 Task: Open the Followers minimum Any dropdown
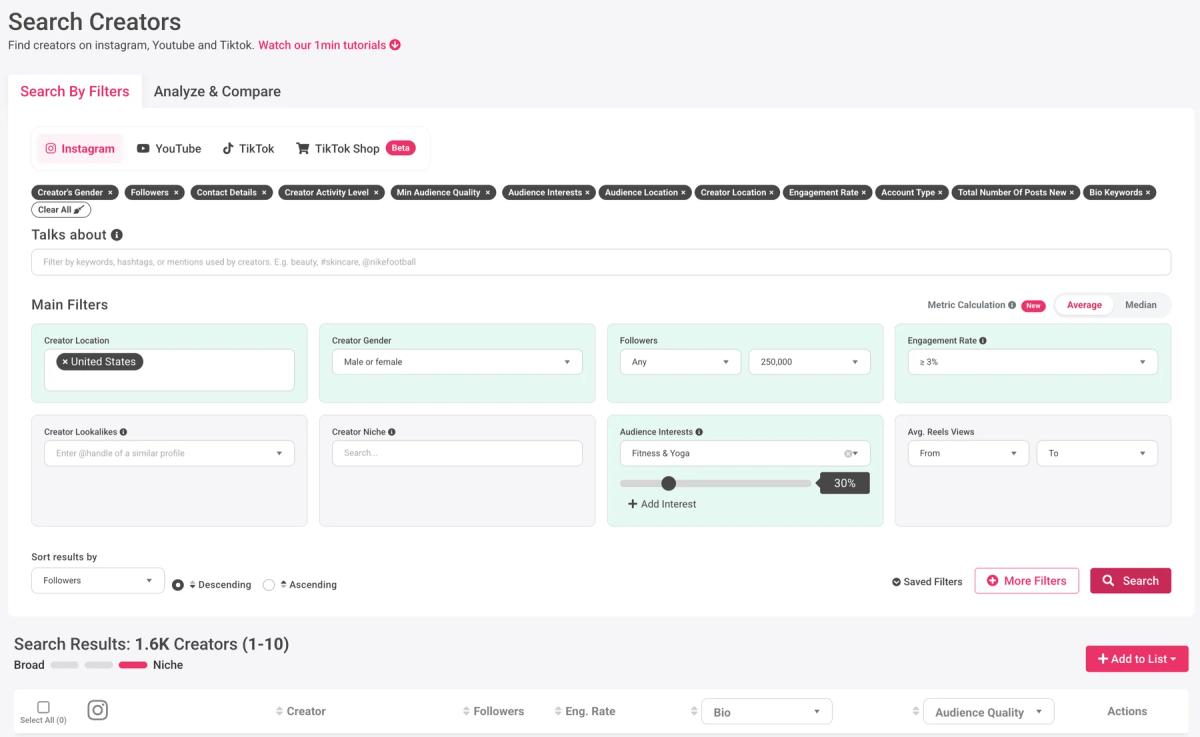point(680,362)
